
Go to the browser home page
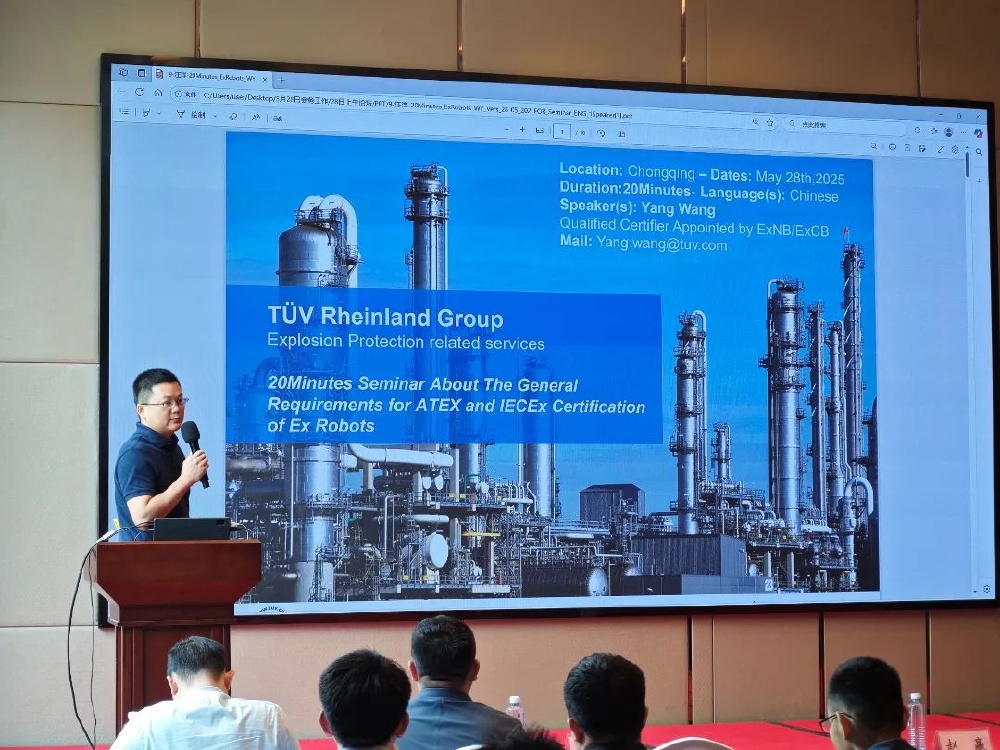[x=158, y=92]
